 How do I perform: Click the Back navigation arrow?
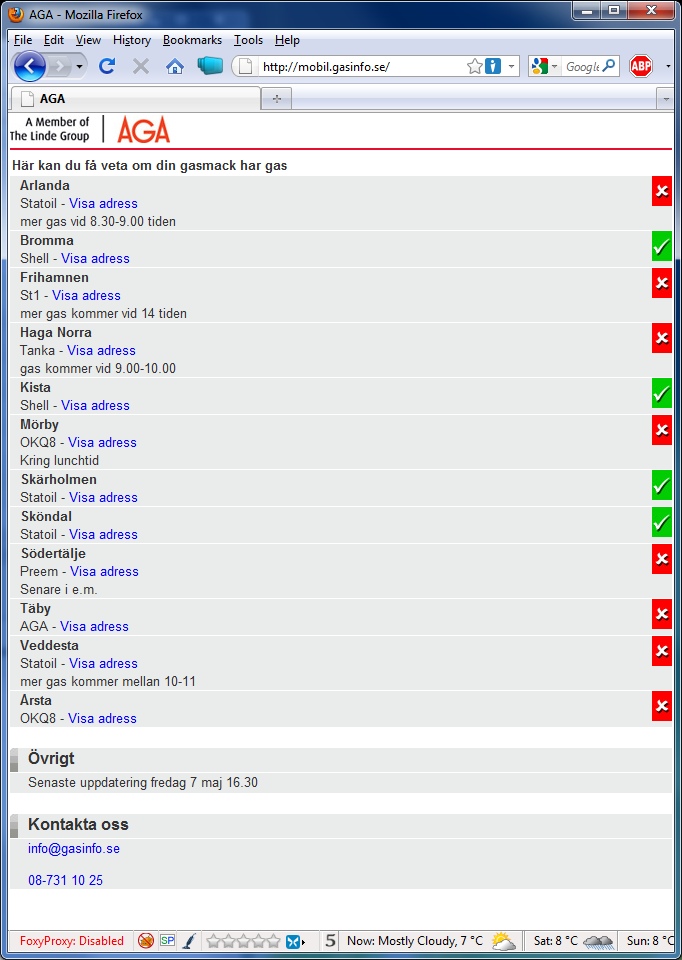point(29,66)
